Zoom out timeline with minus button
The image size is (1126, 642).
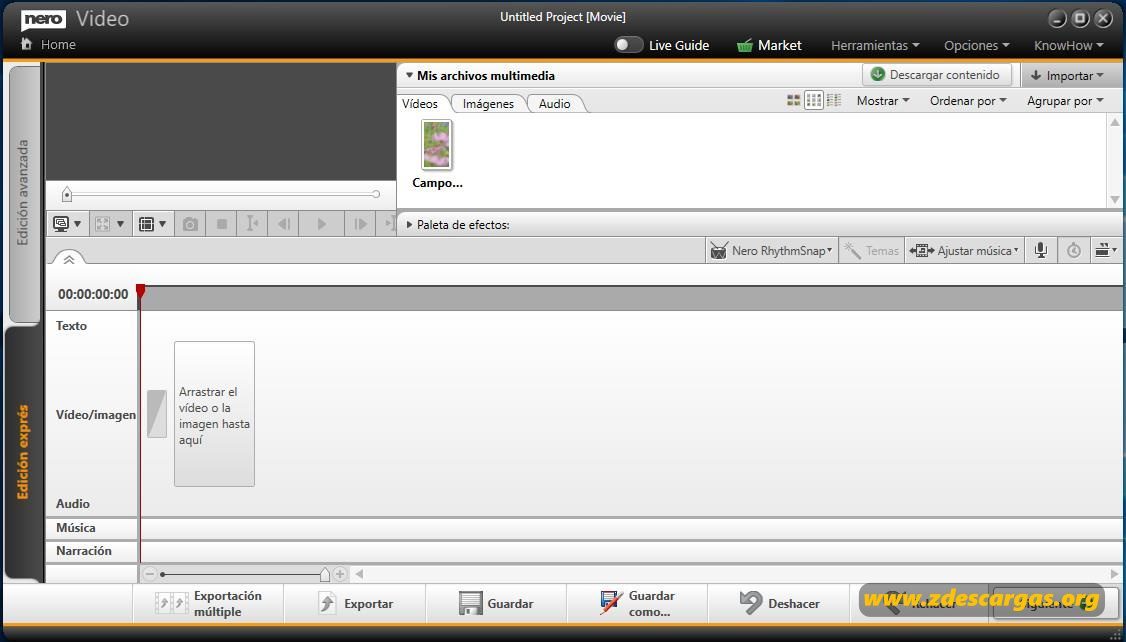coord(149,574)
